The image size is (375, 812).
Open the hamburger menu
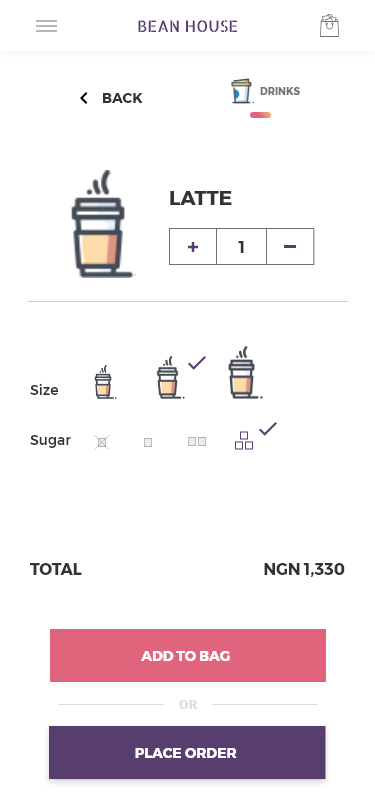click(47, 26)
